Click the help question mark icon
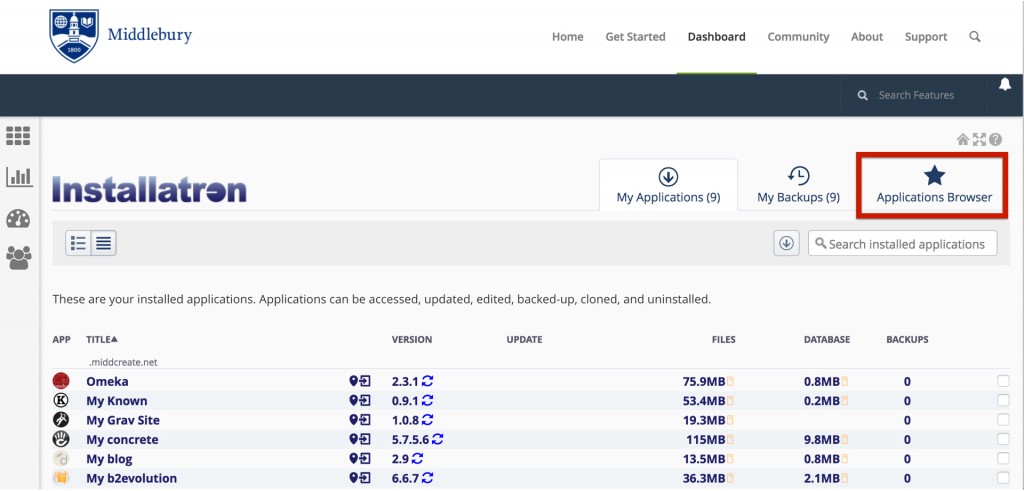This screenshot has height=491, width=1024. [x=995, y=140]
